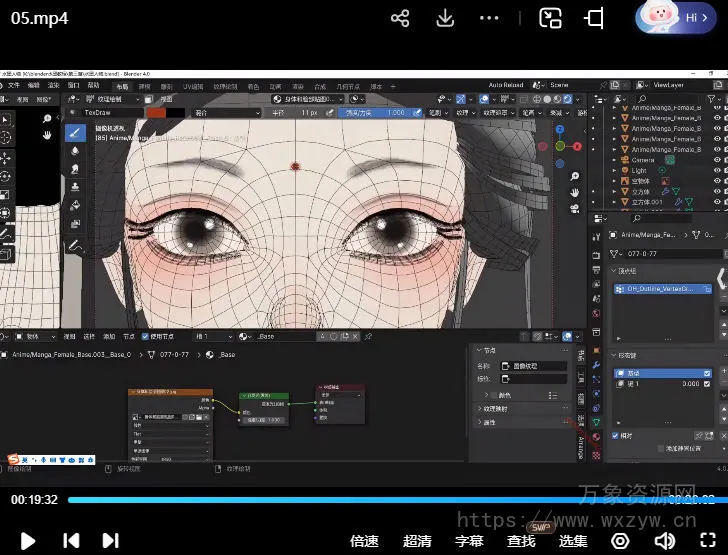The width and height of the screenshot is (728, 555).
Task: Click the red brush color swatch
Action: (x=157, y=113)
